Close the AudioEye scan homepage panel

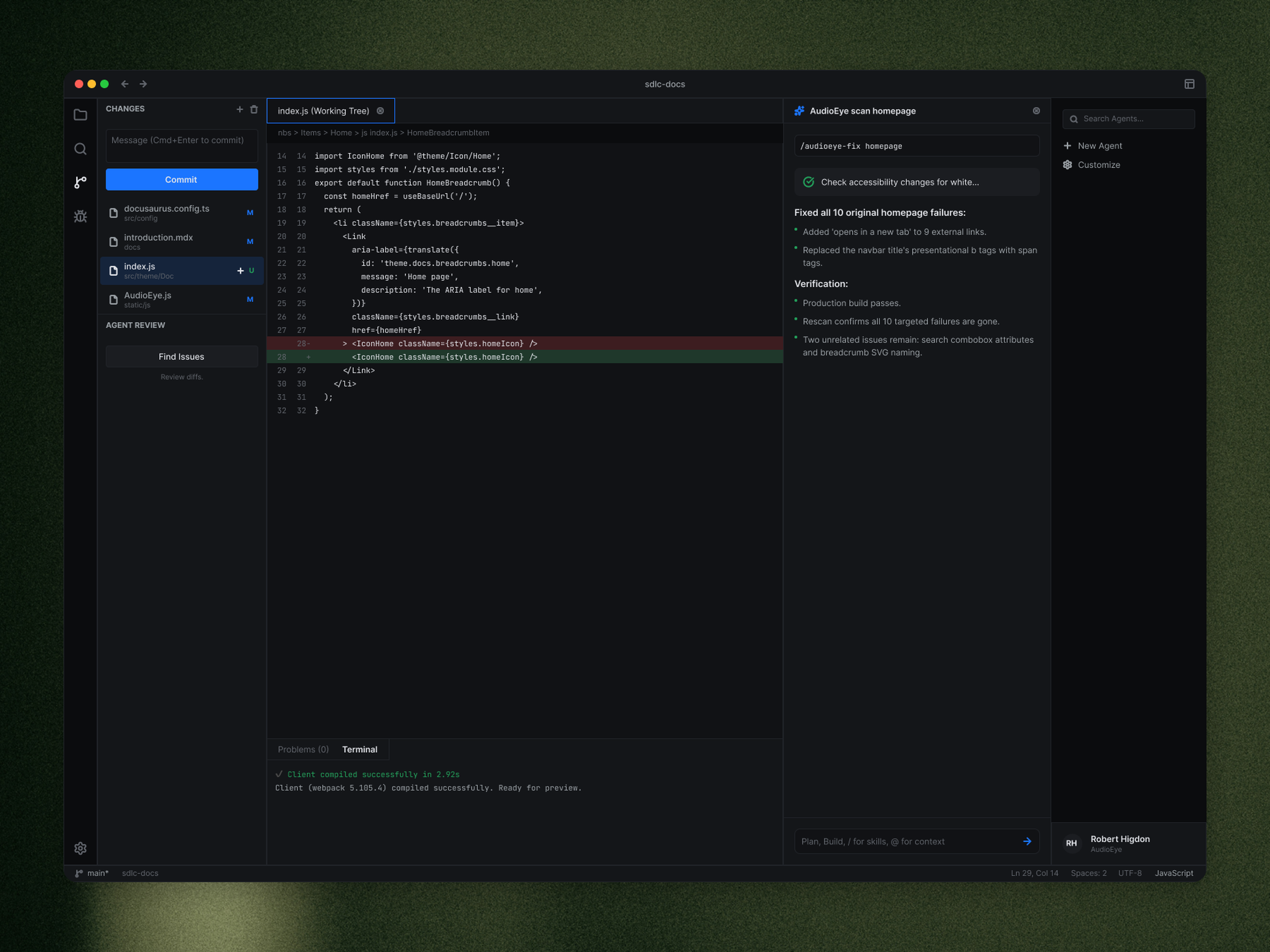tap(1036, 111)
